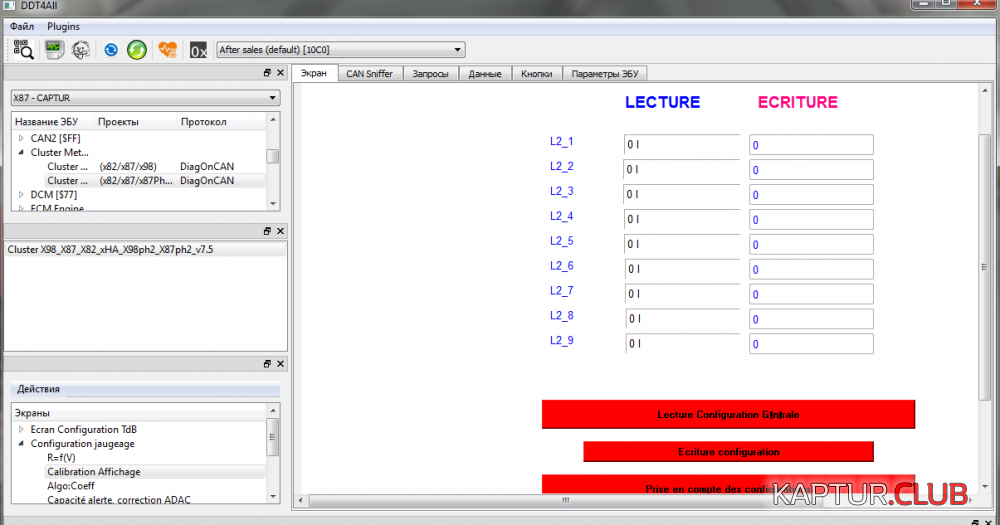
Task: Open the Plugins menu
Action: [x=63, y=26]
